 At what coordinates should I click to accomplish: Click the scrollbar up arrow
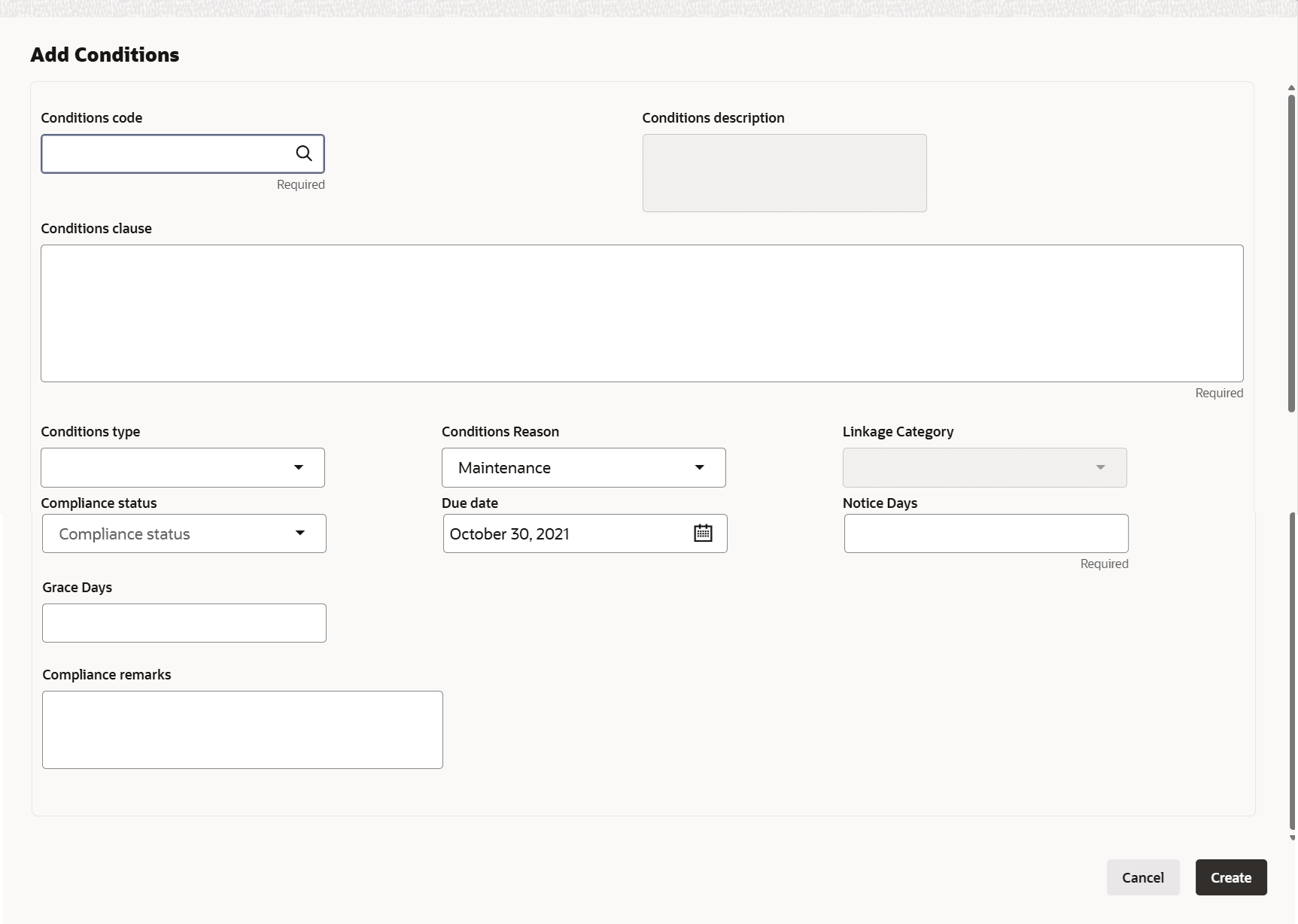[x=1292, y=88]
